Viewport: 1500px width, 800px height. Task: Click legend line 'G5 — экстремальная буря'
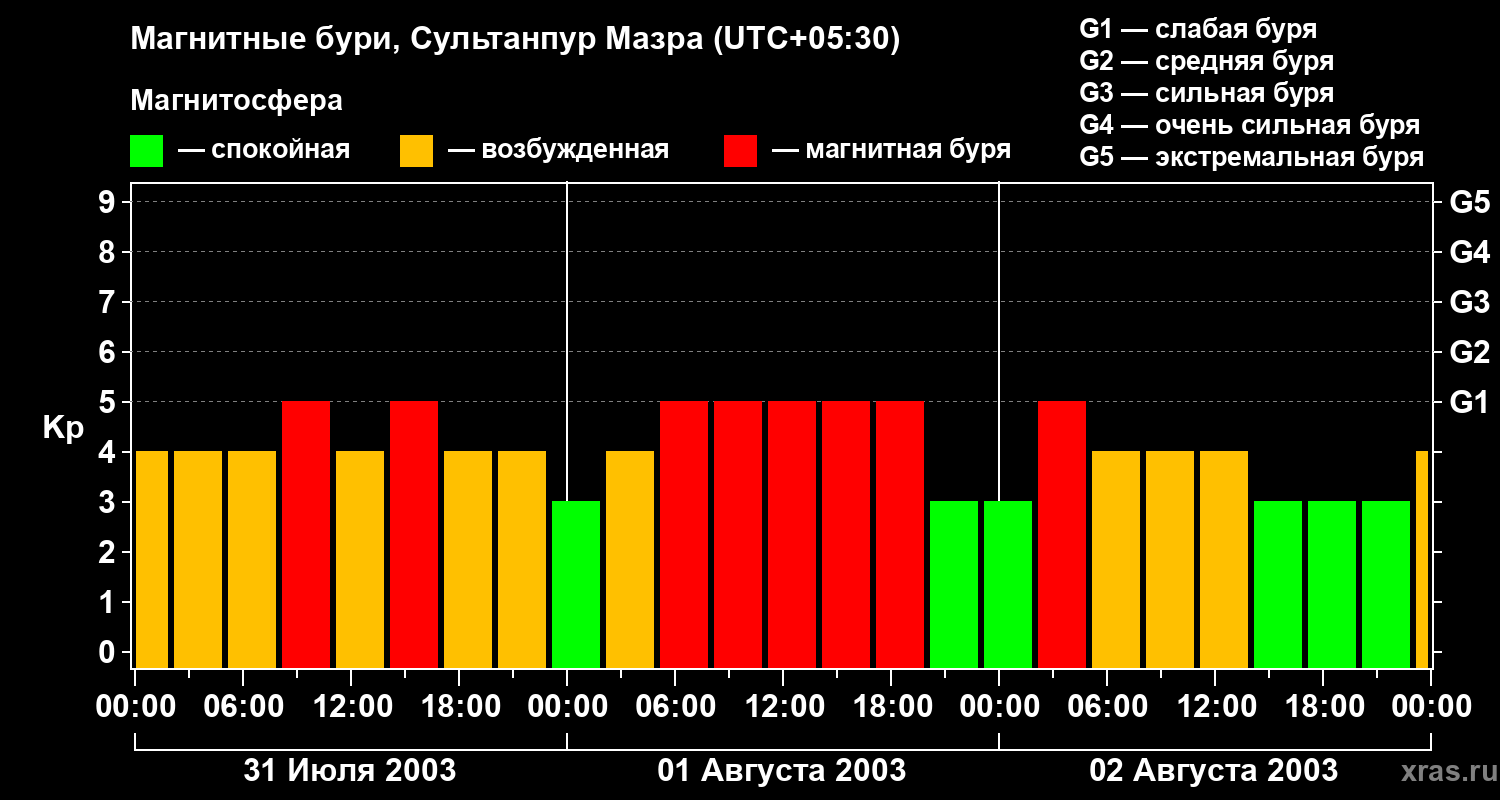(1251, 158)
